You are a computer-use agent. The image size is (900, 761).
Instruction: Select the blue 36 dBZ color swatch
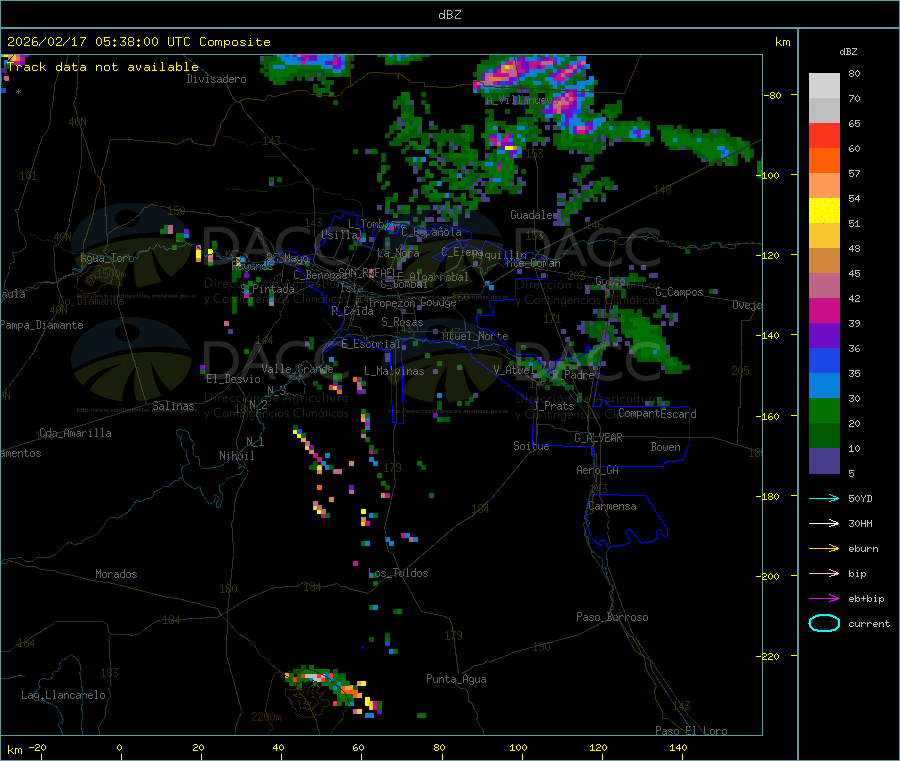pos(824,360)
